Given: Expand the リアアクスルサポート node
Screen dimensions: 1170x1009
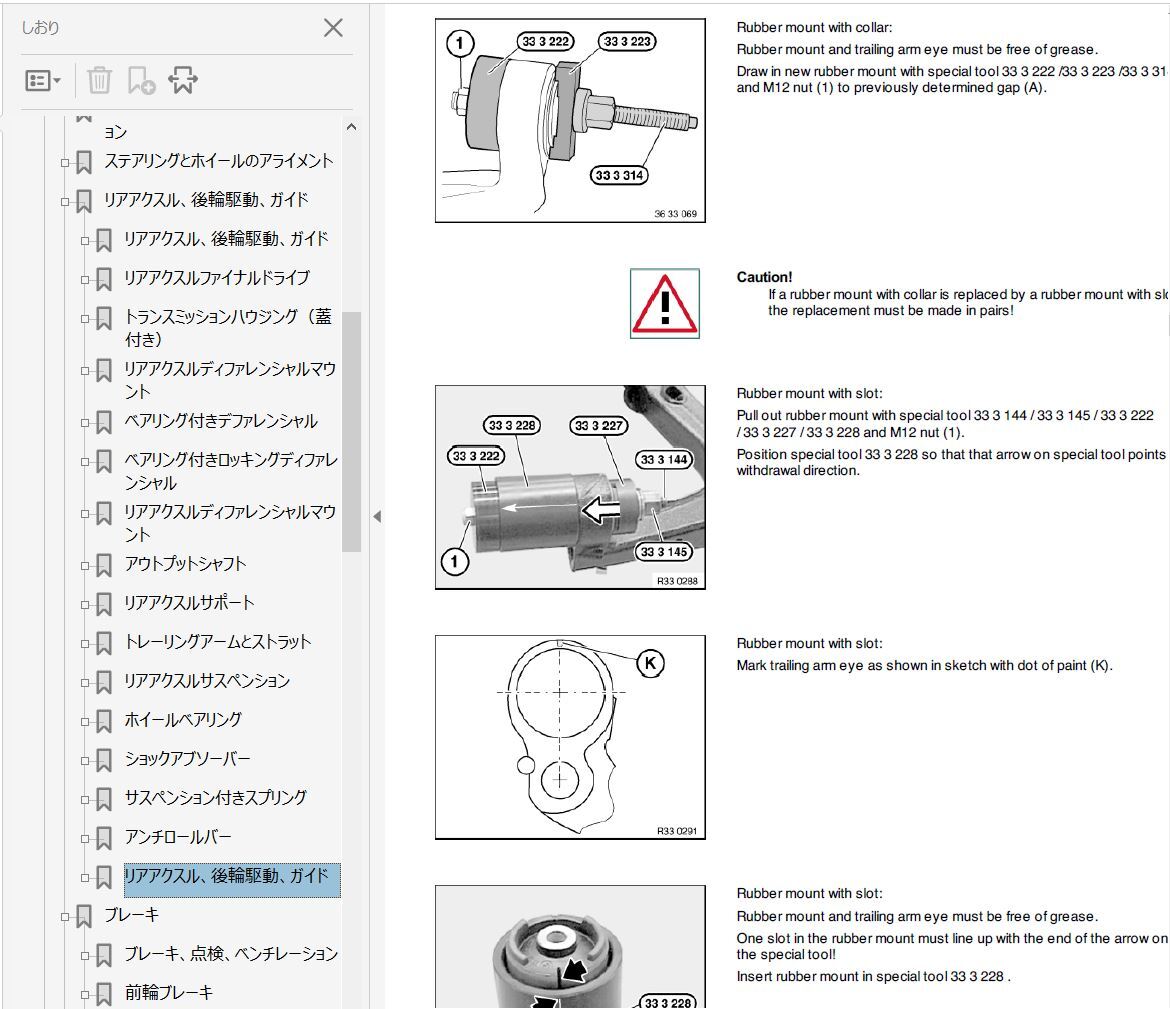Looking at the screenshot, I should (85, 605).
